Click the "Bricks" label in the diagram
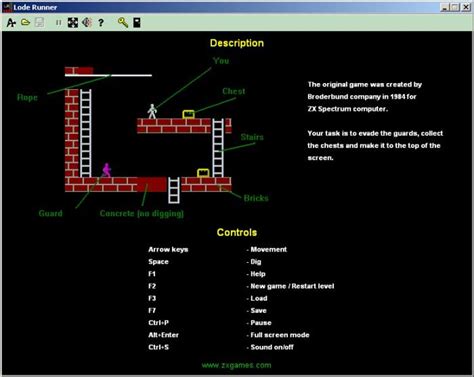 [x=256, y=198]
